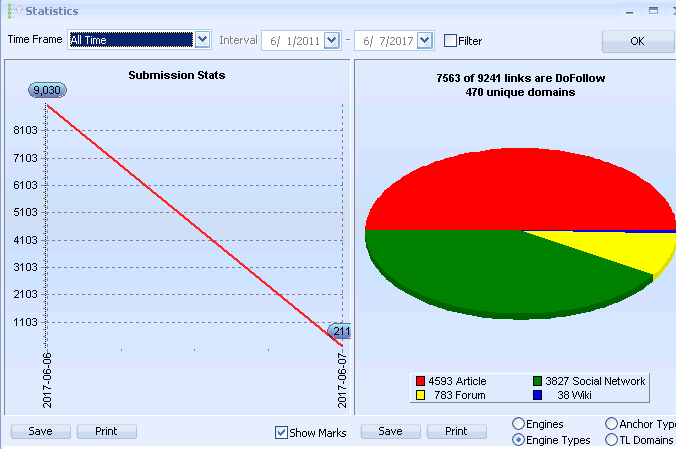Click the green Social Network legend swatch
Screen dimensions: 676x449
coord(537,381)
